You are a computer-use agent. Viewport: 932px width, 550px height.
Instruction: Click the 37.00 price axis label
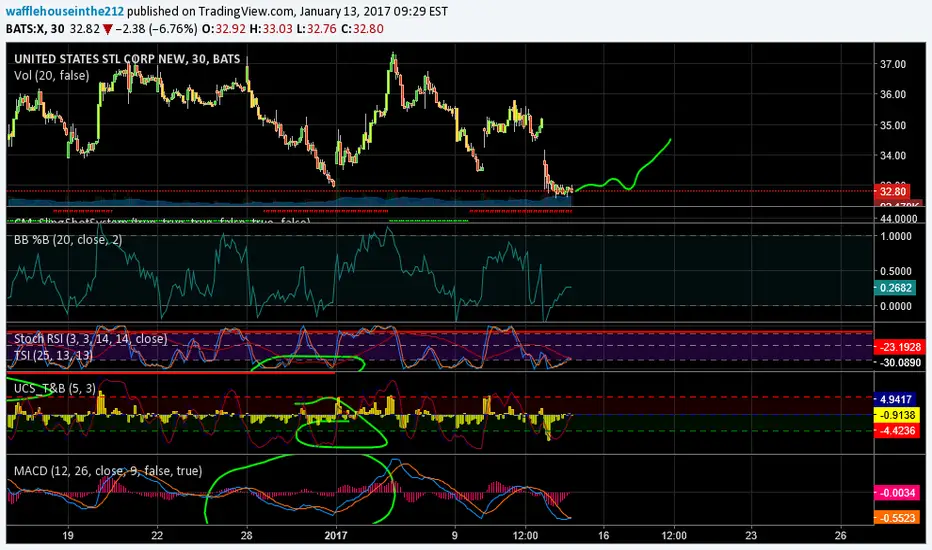point(893,64)
